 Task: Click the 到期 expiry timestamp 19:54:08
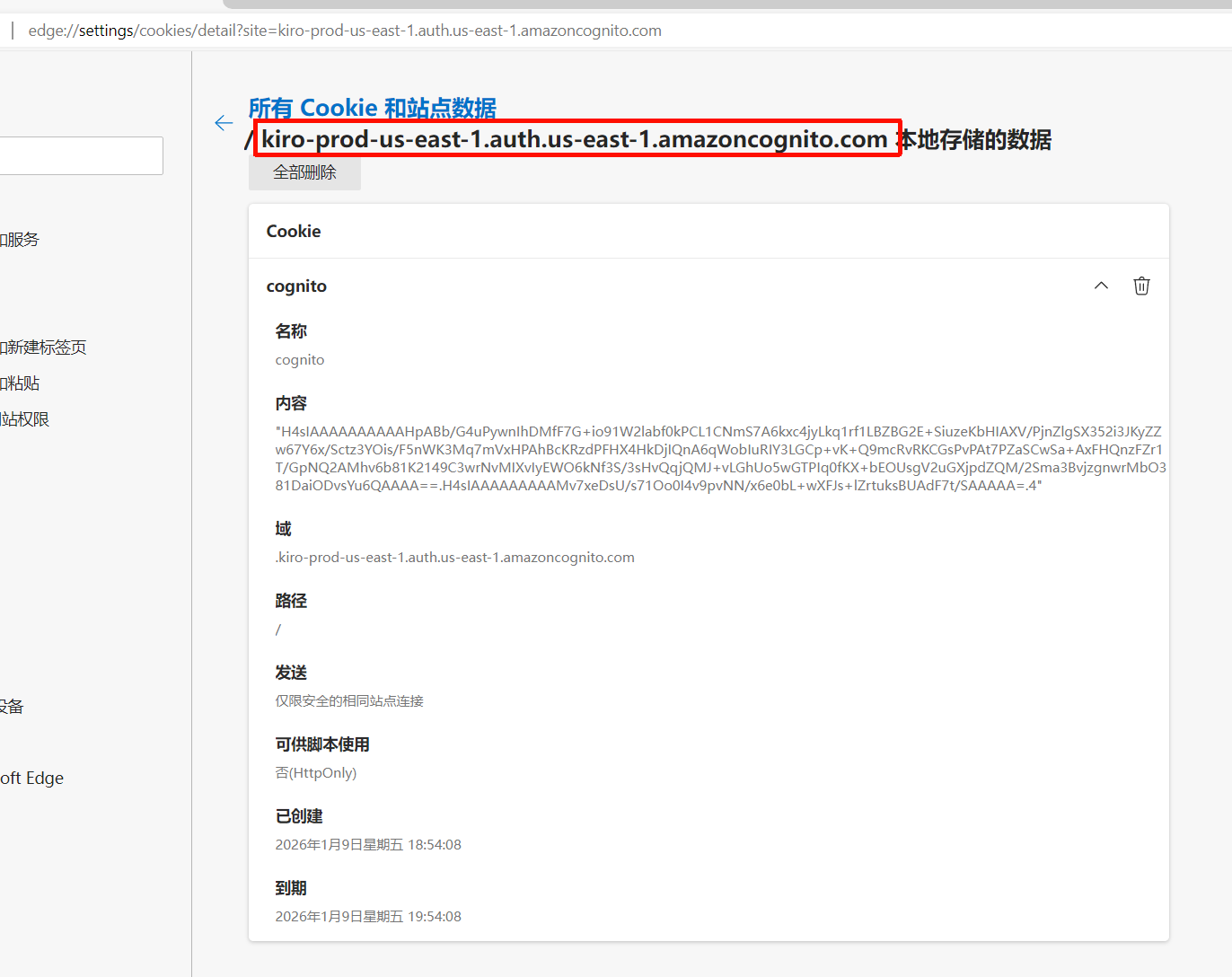click(x=368, y=917)
